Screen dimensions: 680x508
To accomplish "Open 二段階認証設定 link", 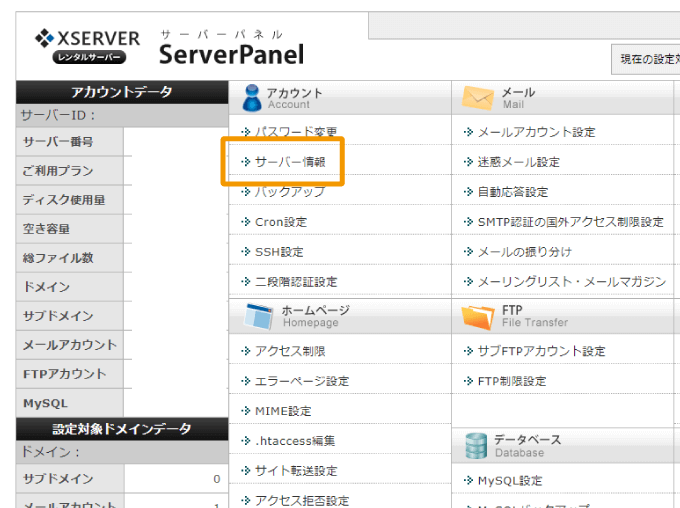I will (x=296, y=282).
